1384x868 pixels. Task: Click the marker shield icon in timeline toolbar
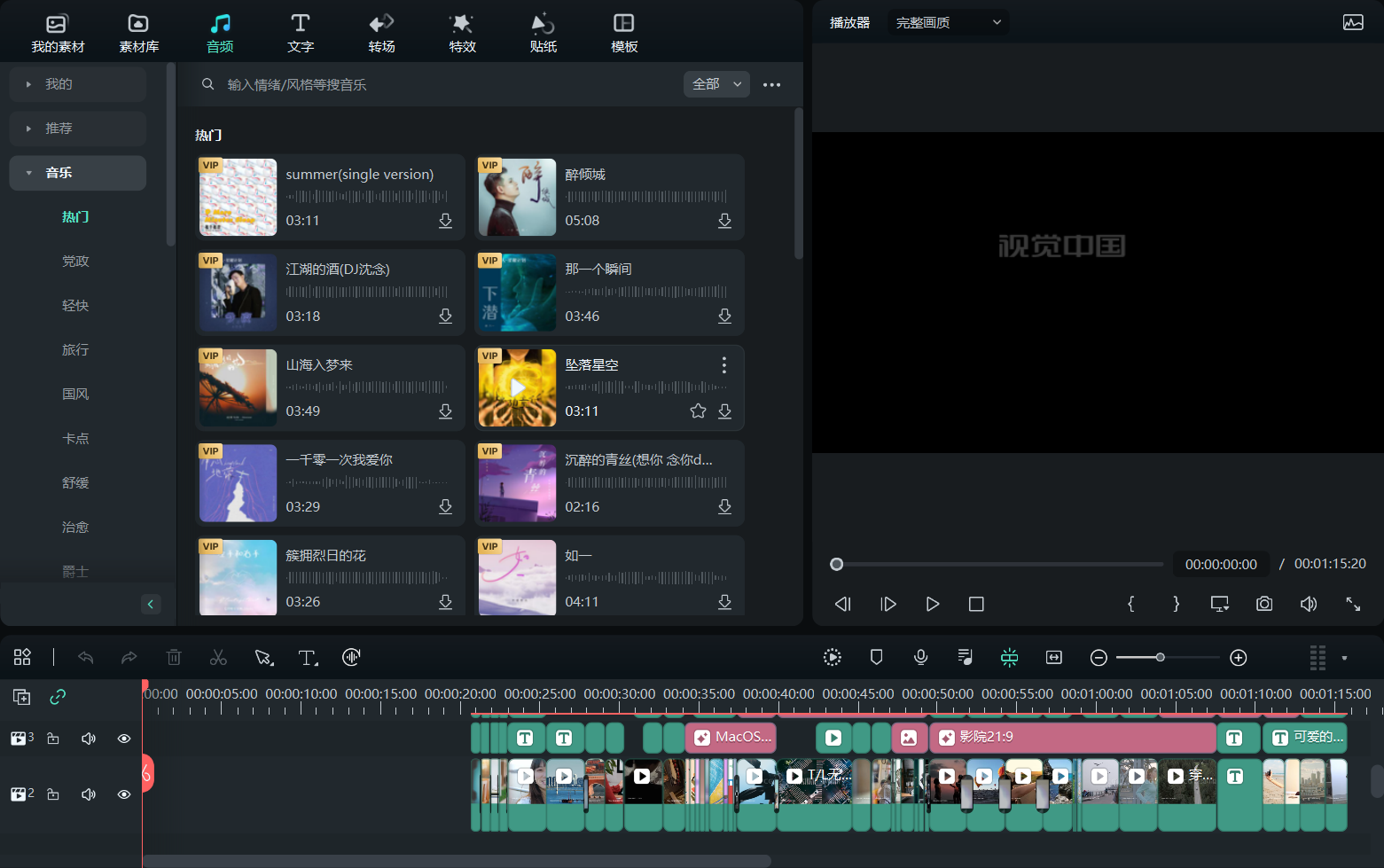pyautogui.click(x=876, y=657)
